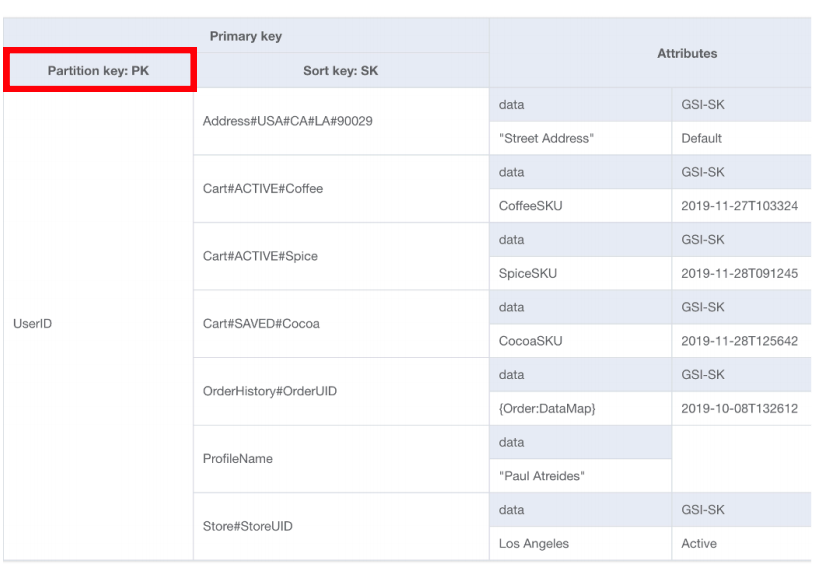Select the OrderHistory#OrderUID sort key cell
This screenshot has width=818, height=566.
270,391
